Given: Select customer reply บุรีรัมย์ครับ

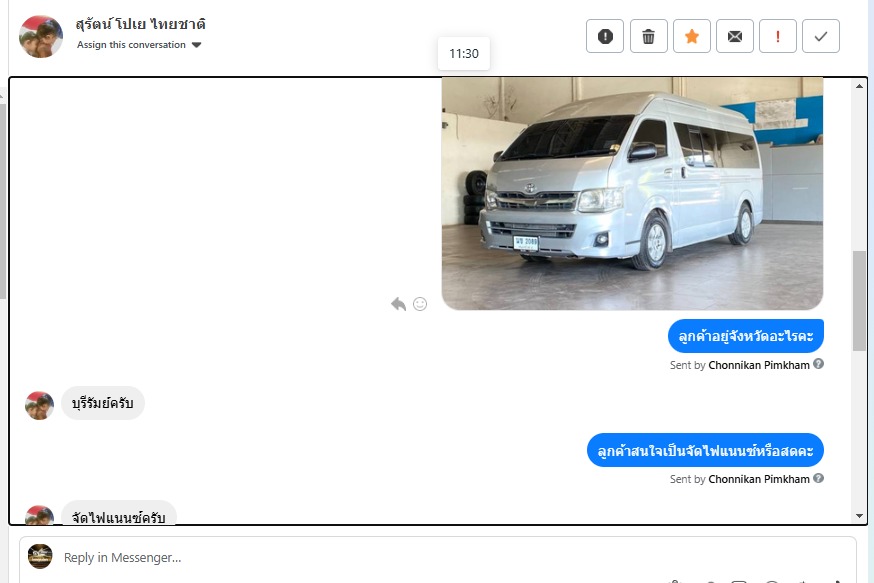Looking at the screenshot, I should [103, 403].
